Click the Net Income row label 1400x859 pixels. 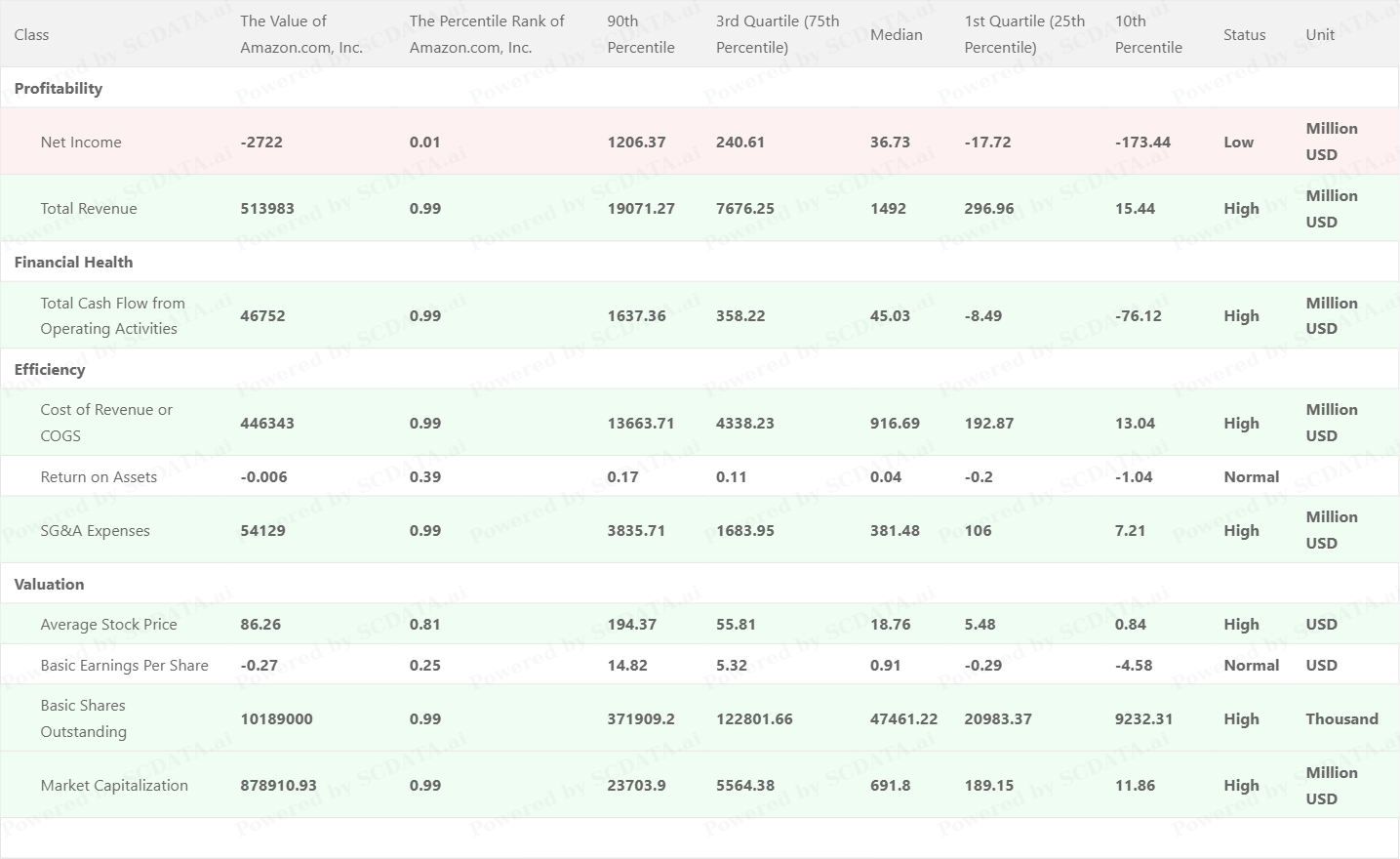click(x=81, y=142)
